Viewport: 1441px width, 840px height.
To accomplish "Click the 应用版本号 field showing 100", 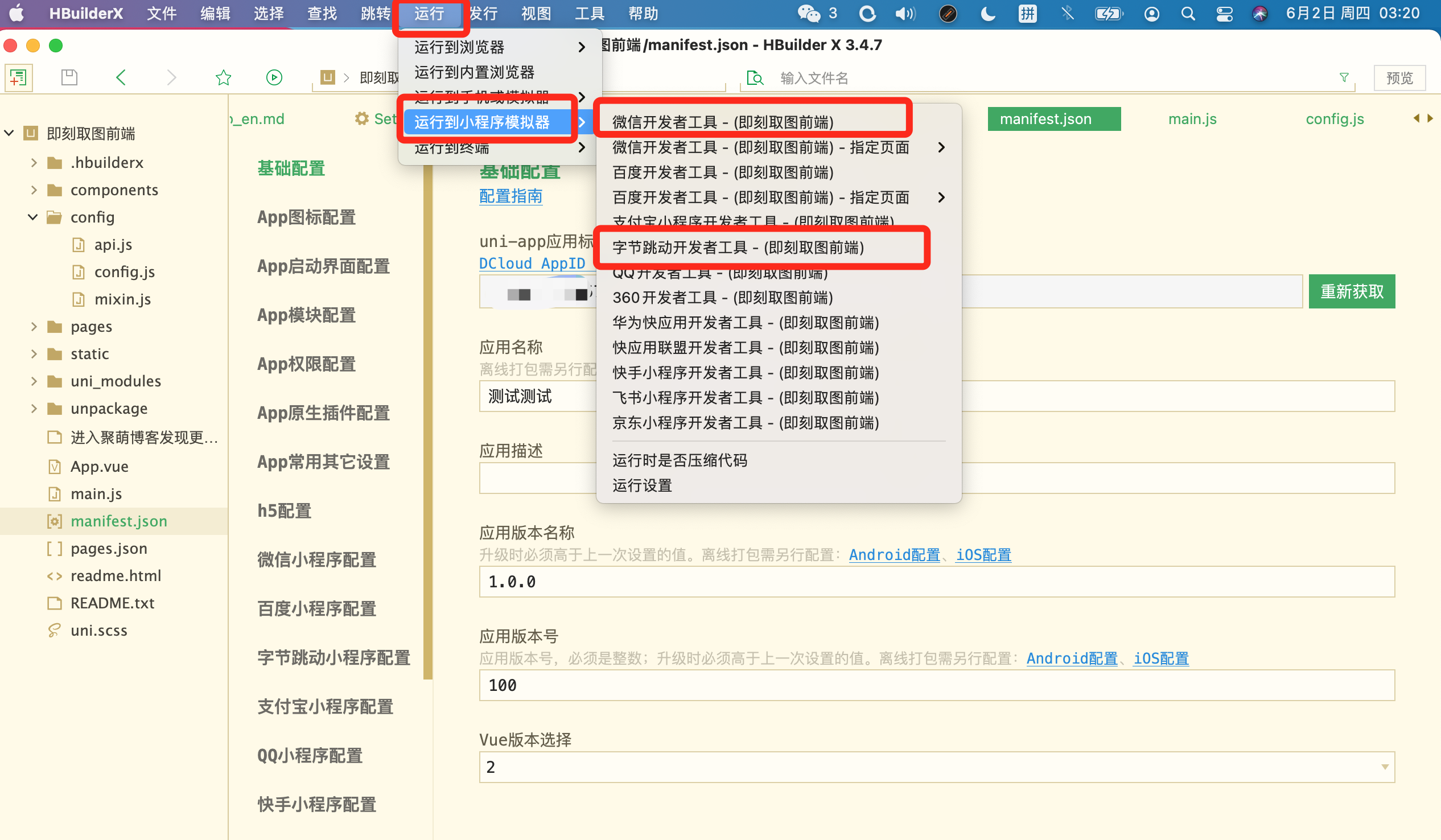I will tap(937, 685).
